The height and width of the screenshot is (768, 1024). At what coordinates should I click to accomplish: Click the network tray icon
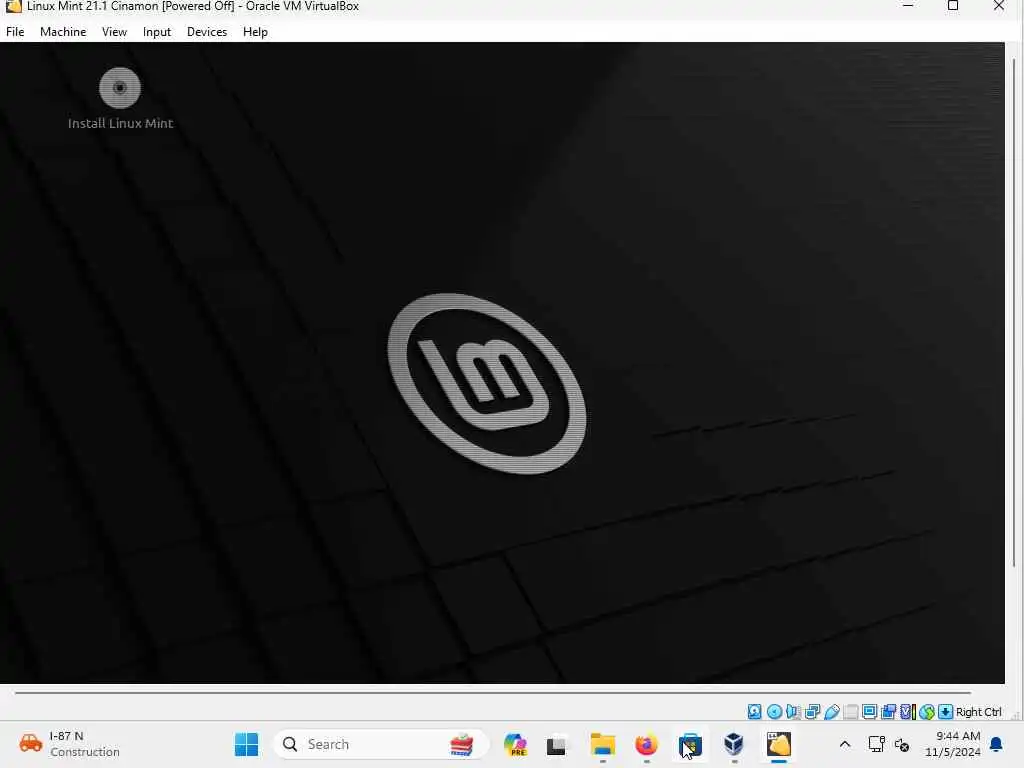pos(876,744)
